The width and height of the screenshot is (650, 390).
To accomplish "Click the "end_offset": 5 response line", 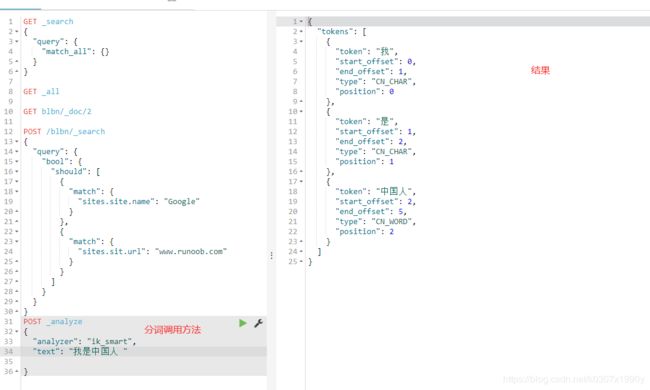I will [x=371, y=211].
